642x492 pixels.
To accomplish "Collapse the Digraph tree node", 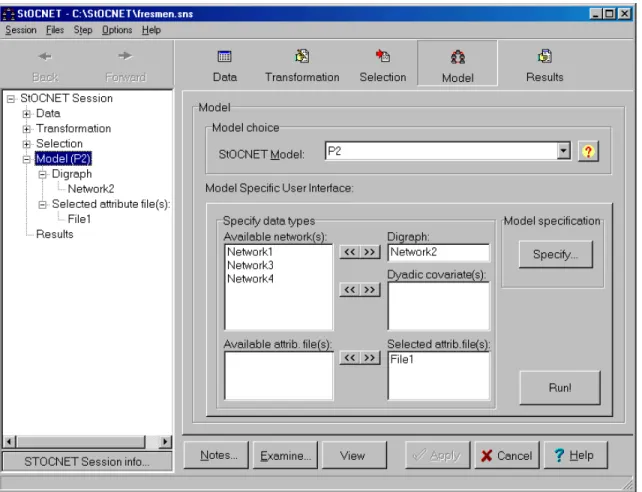I will coord(42,174).
